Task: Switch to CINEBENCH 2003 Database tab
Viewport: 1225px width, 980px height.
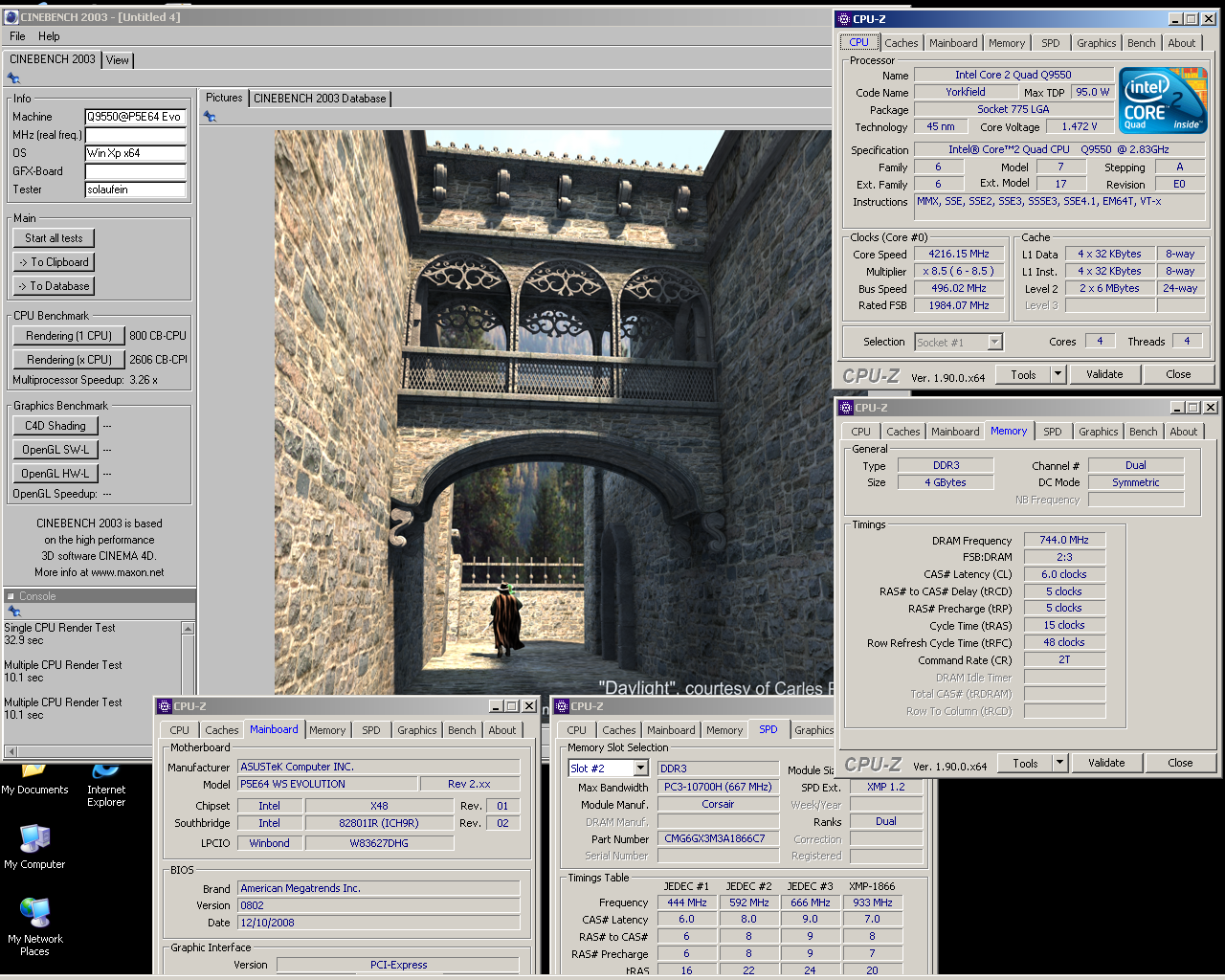Action: pyautogui.click(x=320, y=98)
